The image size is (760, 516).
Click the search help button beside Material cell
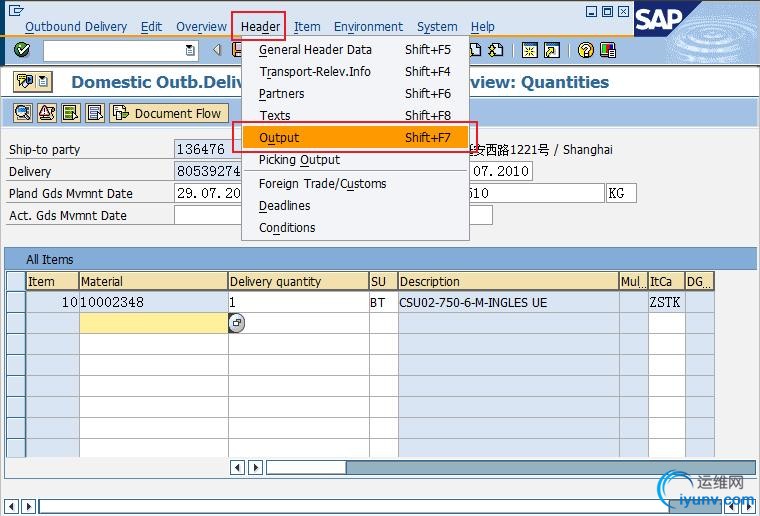237,323
